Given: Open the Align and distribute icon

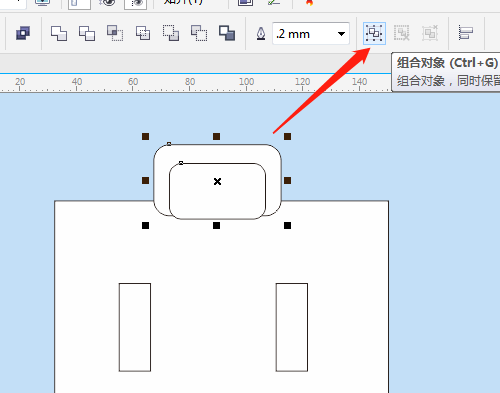Looking at the screenshot, I should point(465,33).
